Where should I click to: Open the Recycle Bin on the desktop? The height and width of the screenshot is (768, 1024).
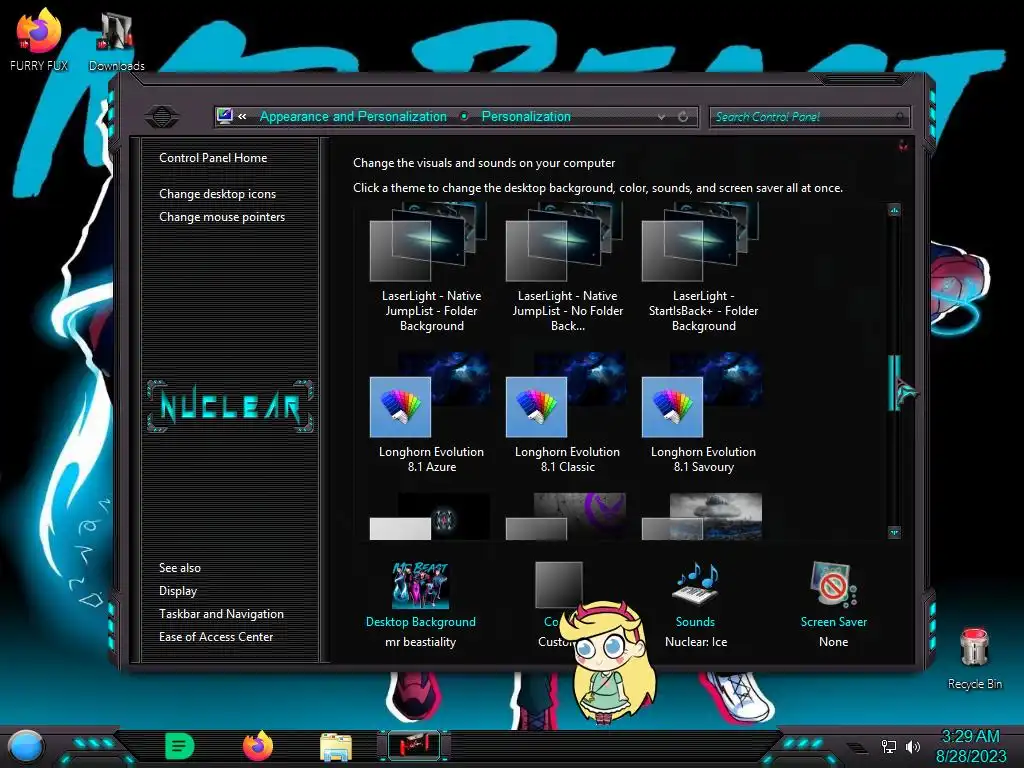974,658
